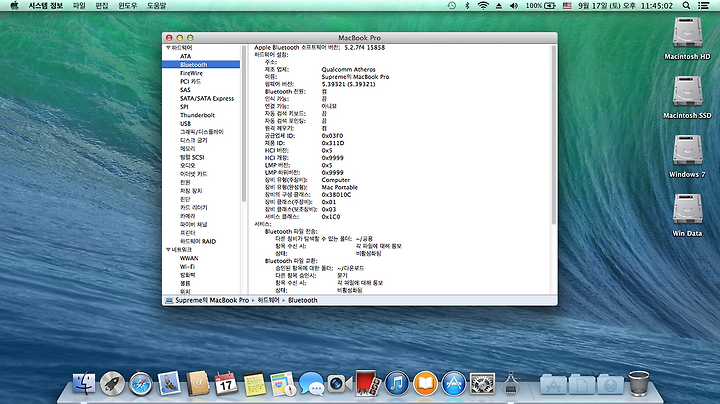Open Calendar icon showing 17
This screenshot has height=404, width=720.
(x=226, y=384)
